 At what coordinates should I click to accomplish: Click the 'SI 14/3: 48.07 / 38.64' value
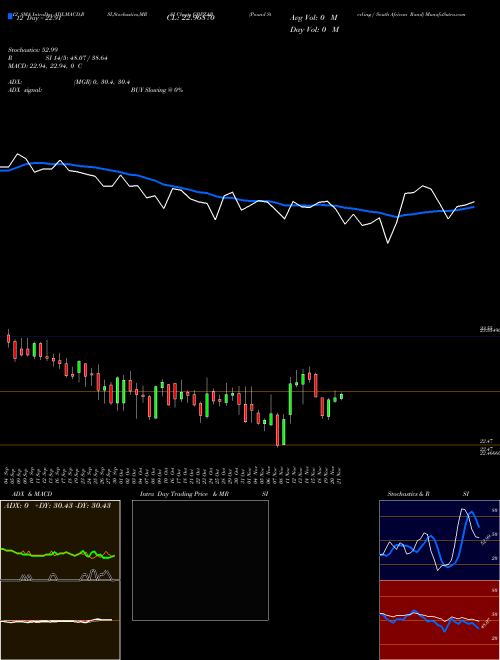(76, 58)
